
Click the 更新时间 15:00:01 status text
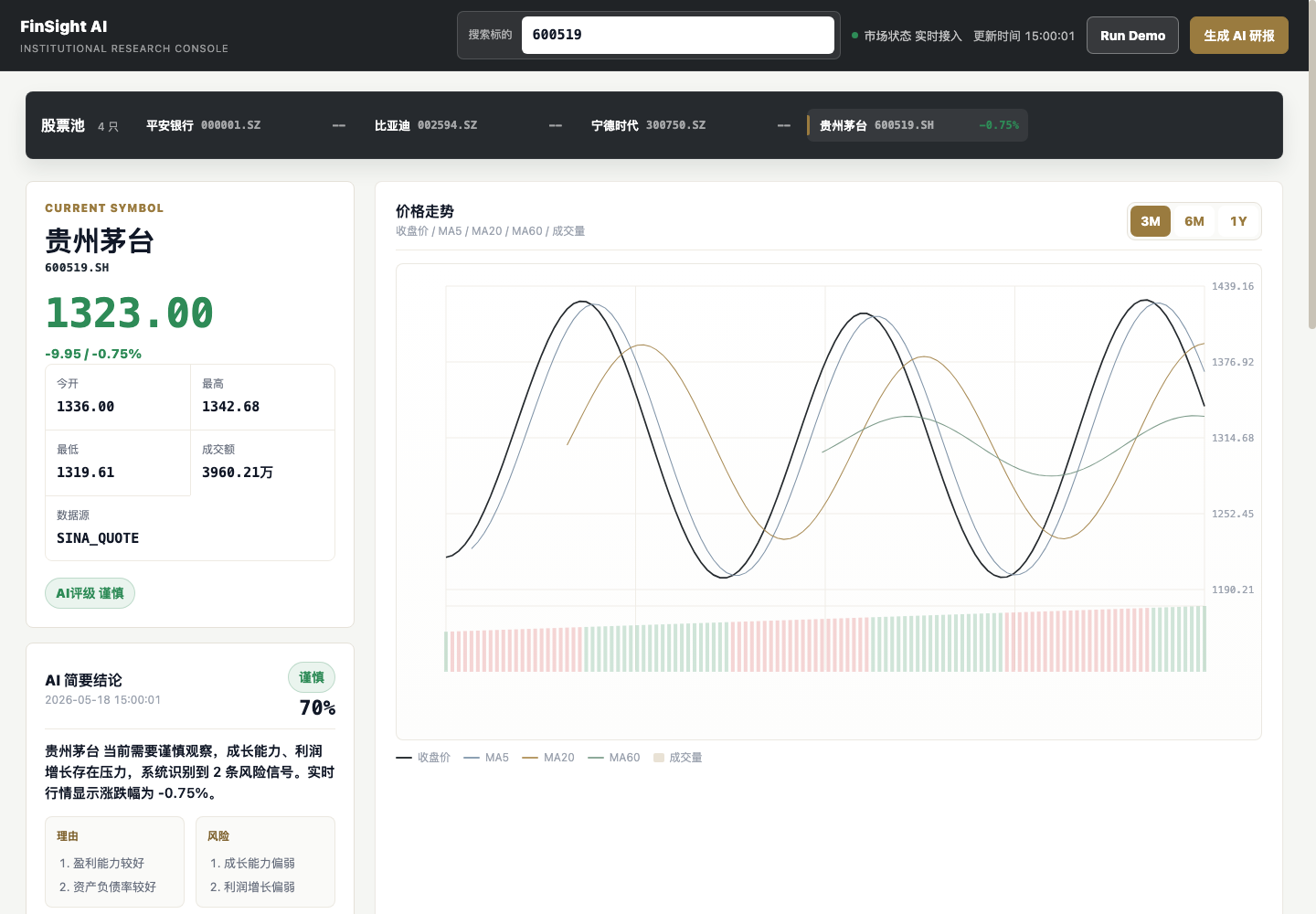point(1024,36)
